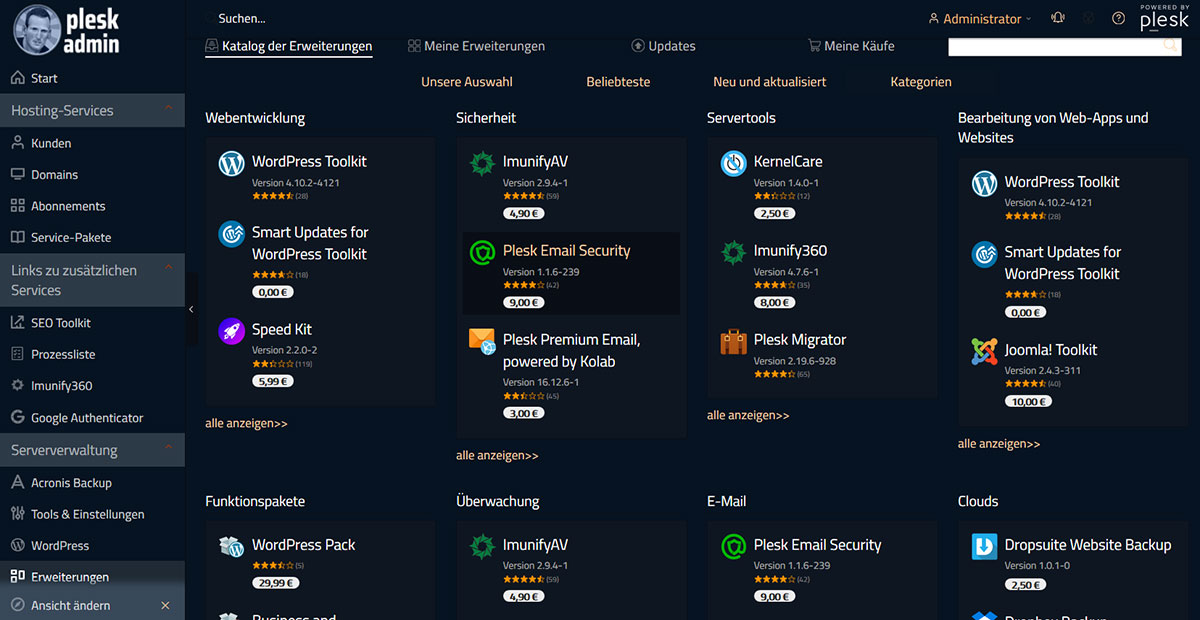Click alle anzeigen under Servertools
1200x620 pixels.
[x=748, y=415]
